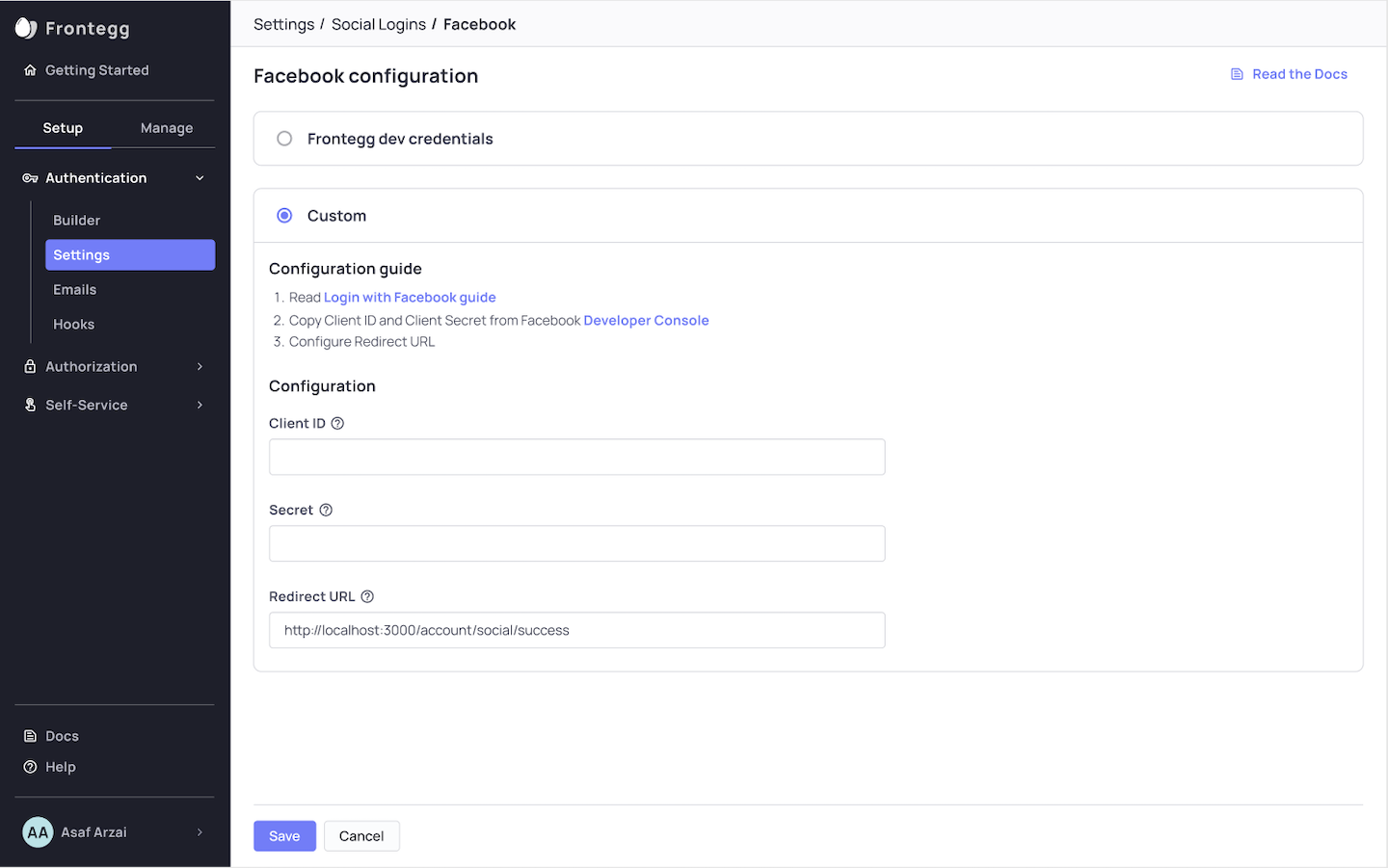
Task: Click the Authorization lock icon
Action: [30, 366]
